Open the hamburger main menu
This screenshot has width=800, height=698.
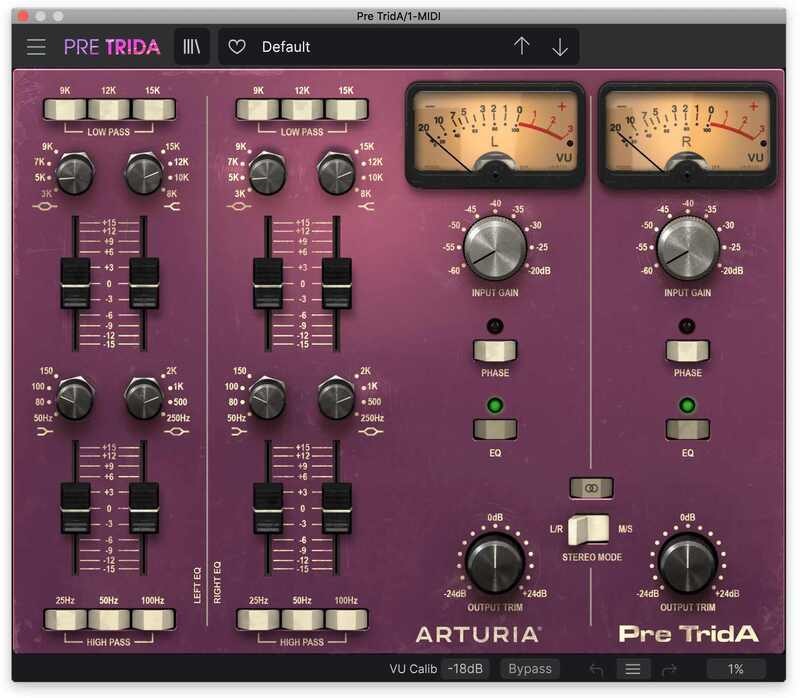37,47
